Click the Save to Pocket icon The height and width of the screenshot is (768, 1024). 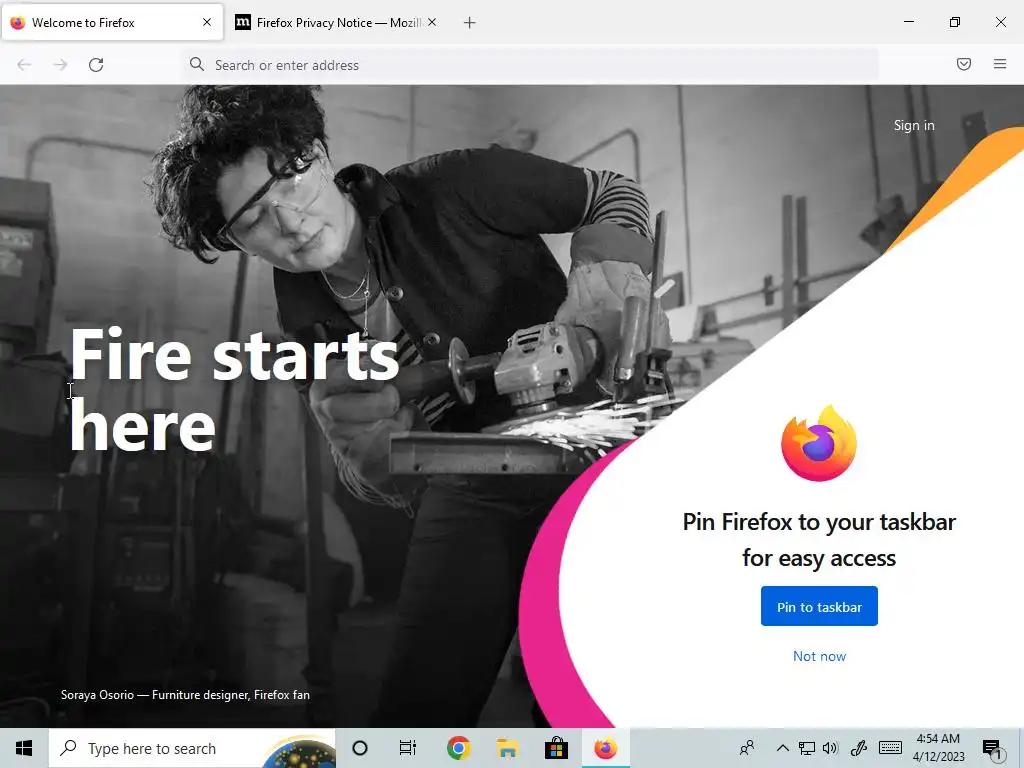click(963, 64)
